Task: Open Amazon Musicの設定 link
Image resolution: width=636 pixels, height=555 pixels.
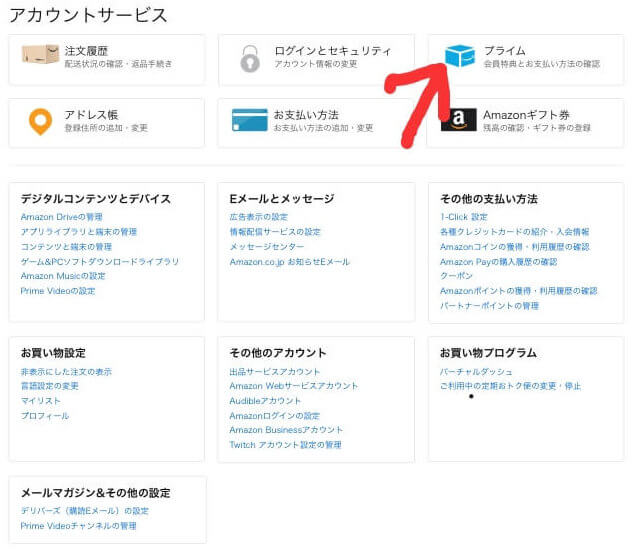Action: (x=63, y=276)
